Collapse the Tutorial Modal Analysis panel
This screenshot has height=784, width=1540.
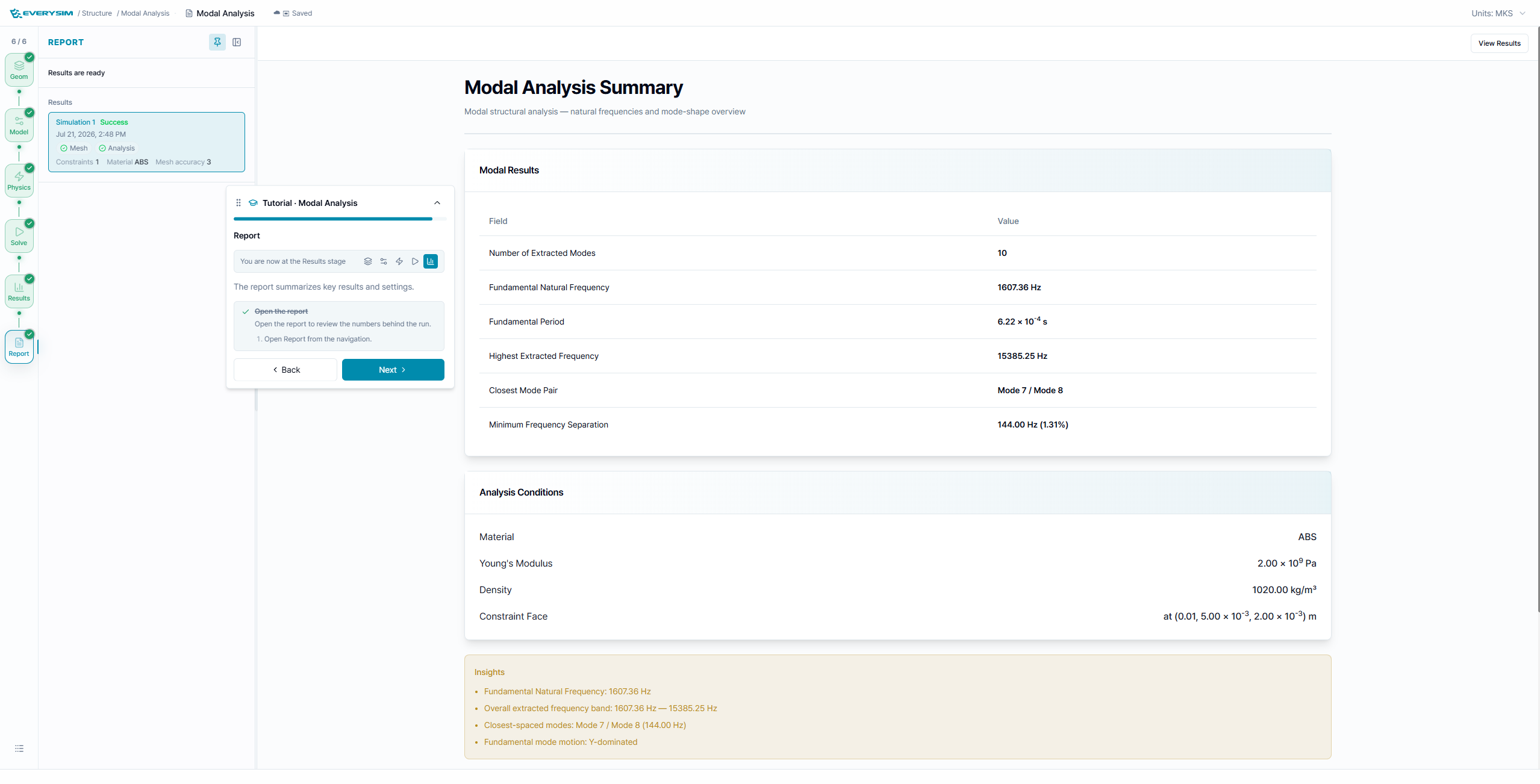(x=437, y=203)
